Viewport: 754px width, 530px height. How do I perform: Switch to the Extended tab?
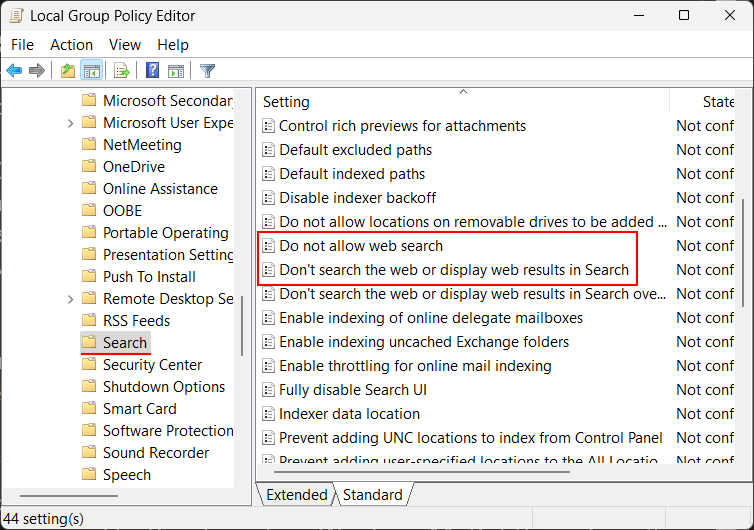point(296,495)
